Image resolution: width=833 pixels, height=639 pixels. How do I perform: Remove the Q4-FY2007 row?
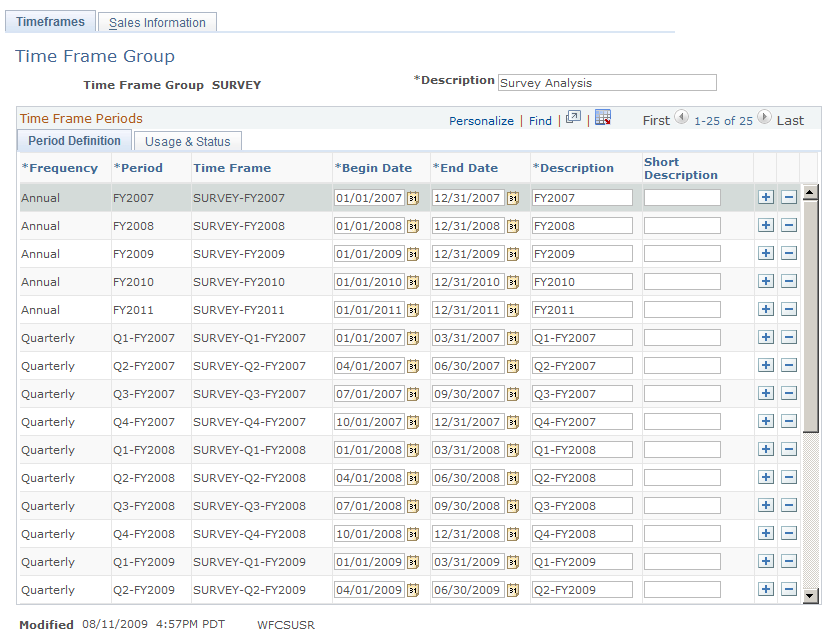[x=789, y=421]
